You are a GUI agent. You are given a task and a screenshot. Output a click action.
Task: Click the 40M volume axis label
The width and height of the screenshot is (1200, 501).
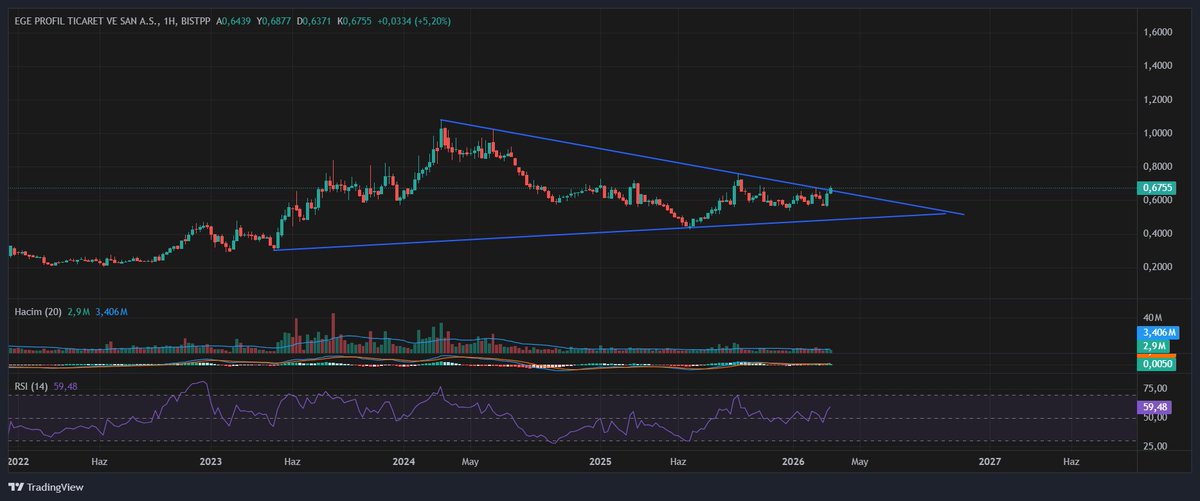[x=1151, y=319]
